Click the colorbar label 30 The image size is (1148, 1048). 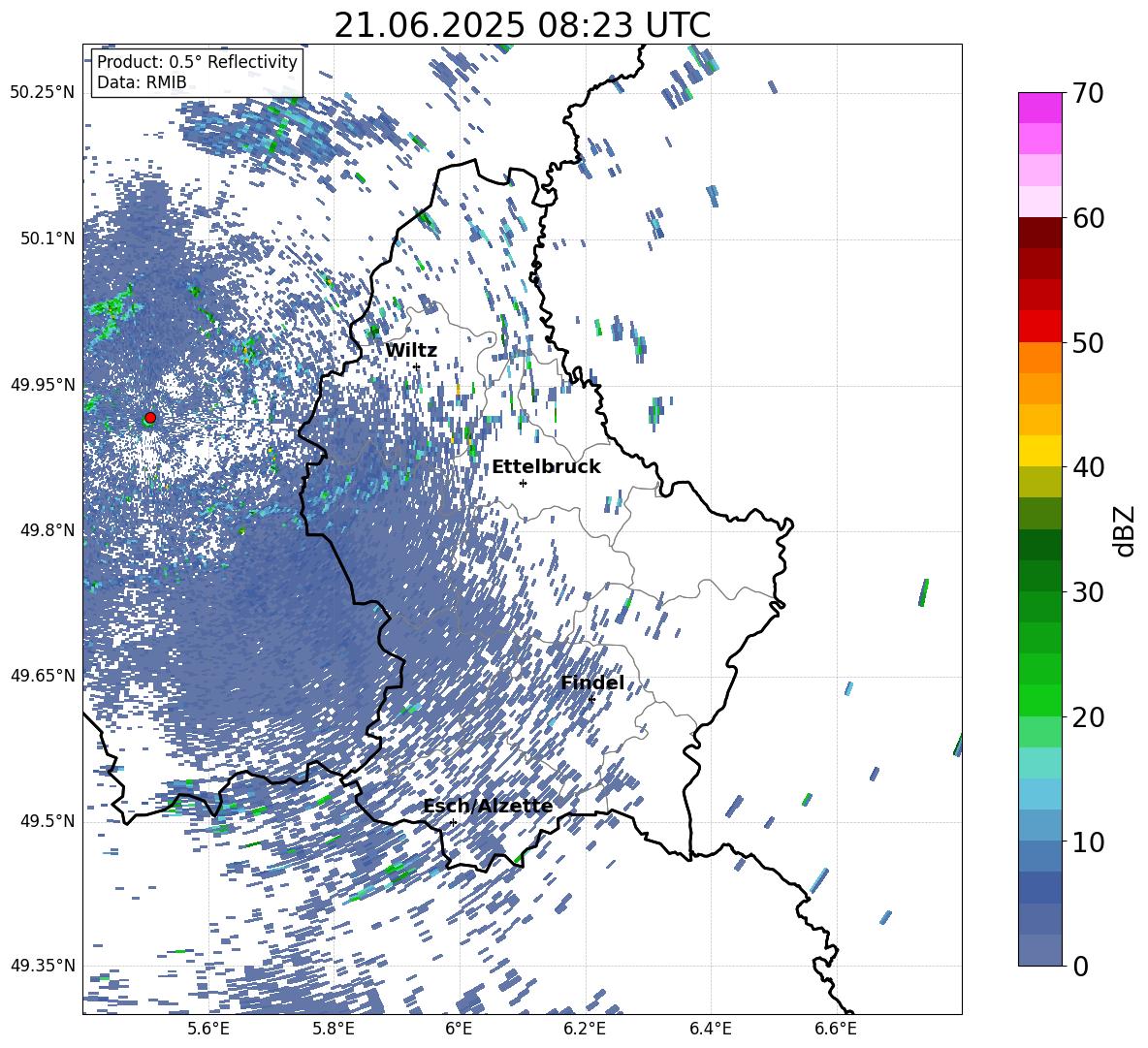tap(1088, 592)
